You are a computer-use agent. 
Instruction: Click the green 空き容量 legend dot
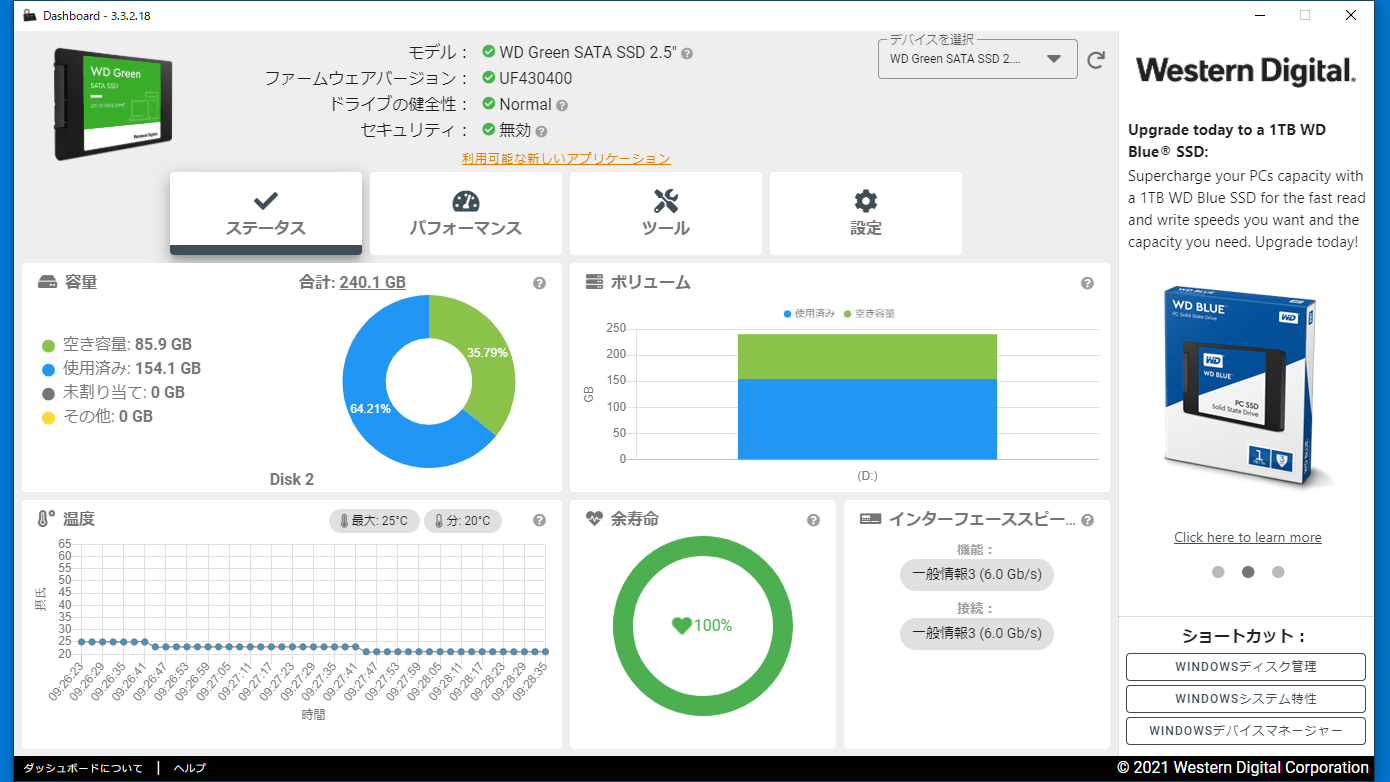click(x=48, y=346)
